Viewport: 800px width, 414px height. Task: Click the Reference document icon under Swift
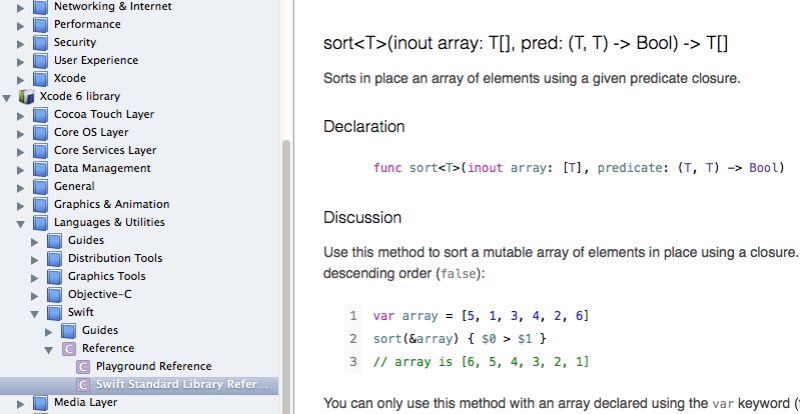click(x=69, y=348)
